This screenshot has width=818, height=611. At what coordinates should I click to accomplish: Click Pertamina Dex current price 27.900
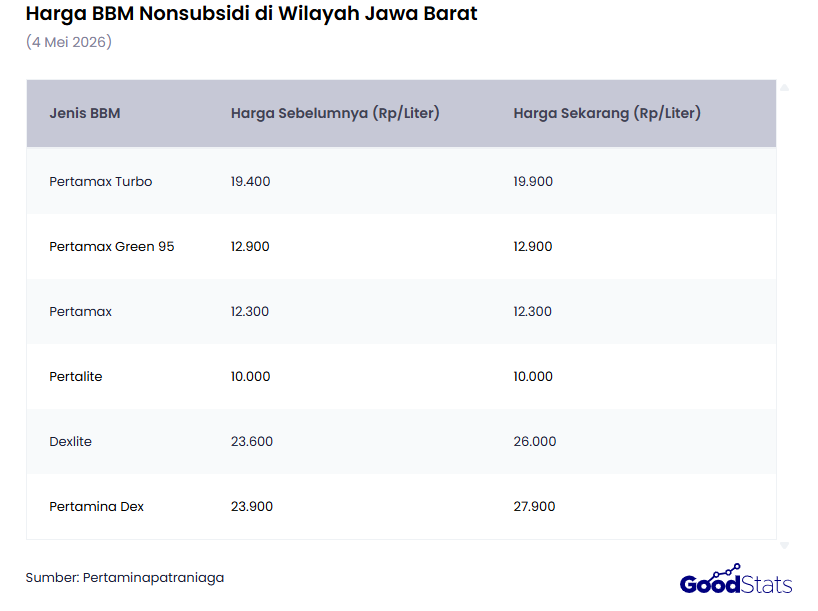(x=534, y=506)
